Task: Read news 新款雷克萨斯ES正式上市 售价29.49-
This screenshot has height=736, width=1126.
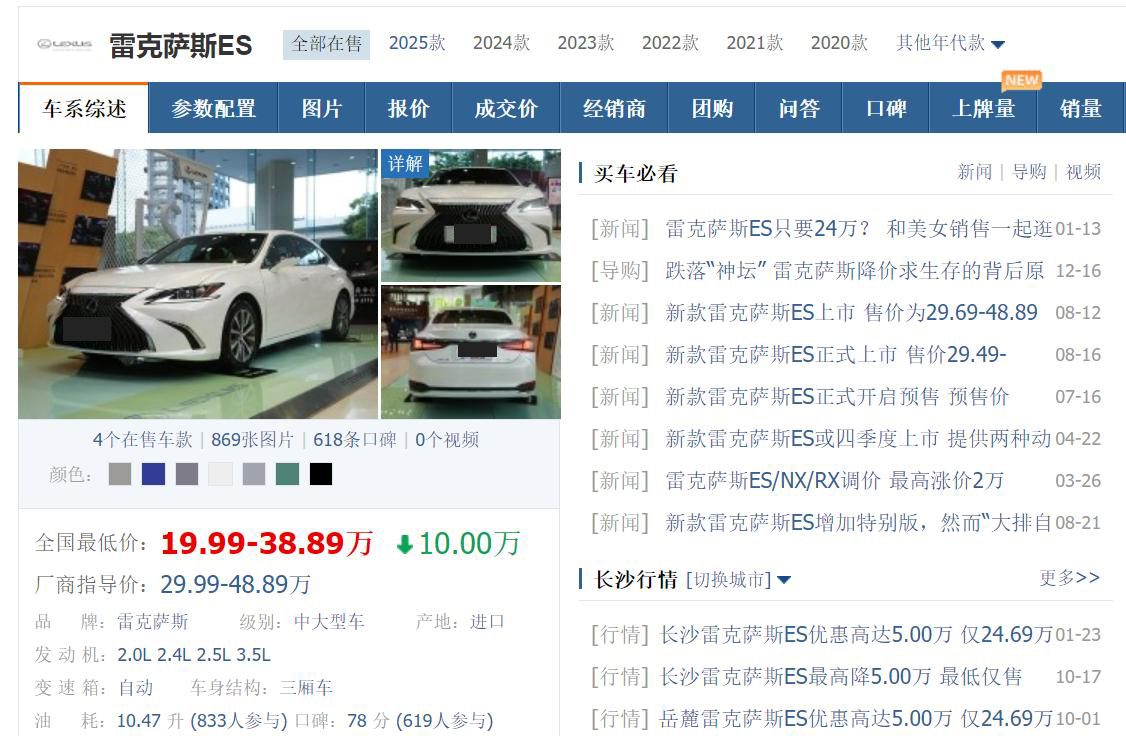Action: tap(836, 355)
